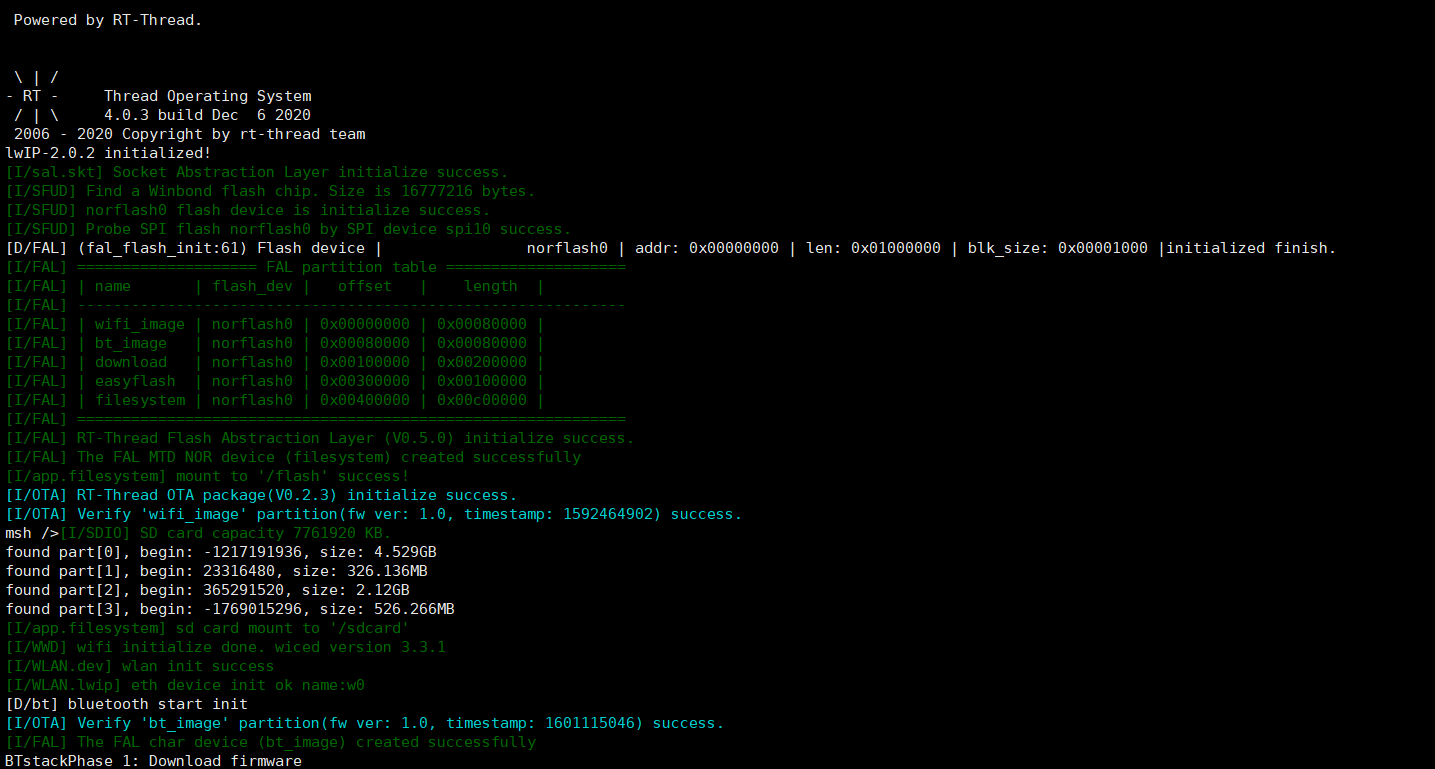This screenshot has height=769, width=1435.
Task: Click the 'FAL partition table' header line
Action: click(x=316, y=267)
